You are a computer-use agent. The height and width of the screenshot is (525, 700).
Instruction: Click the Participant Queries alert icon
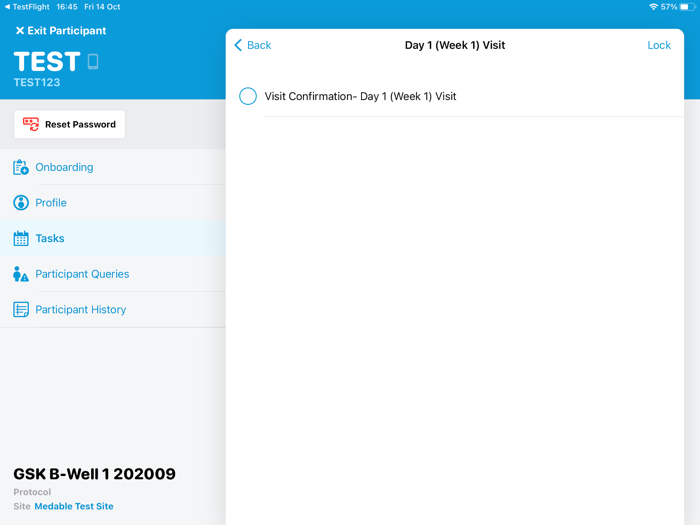coord(21,274)
